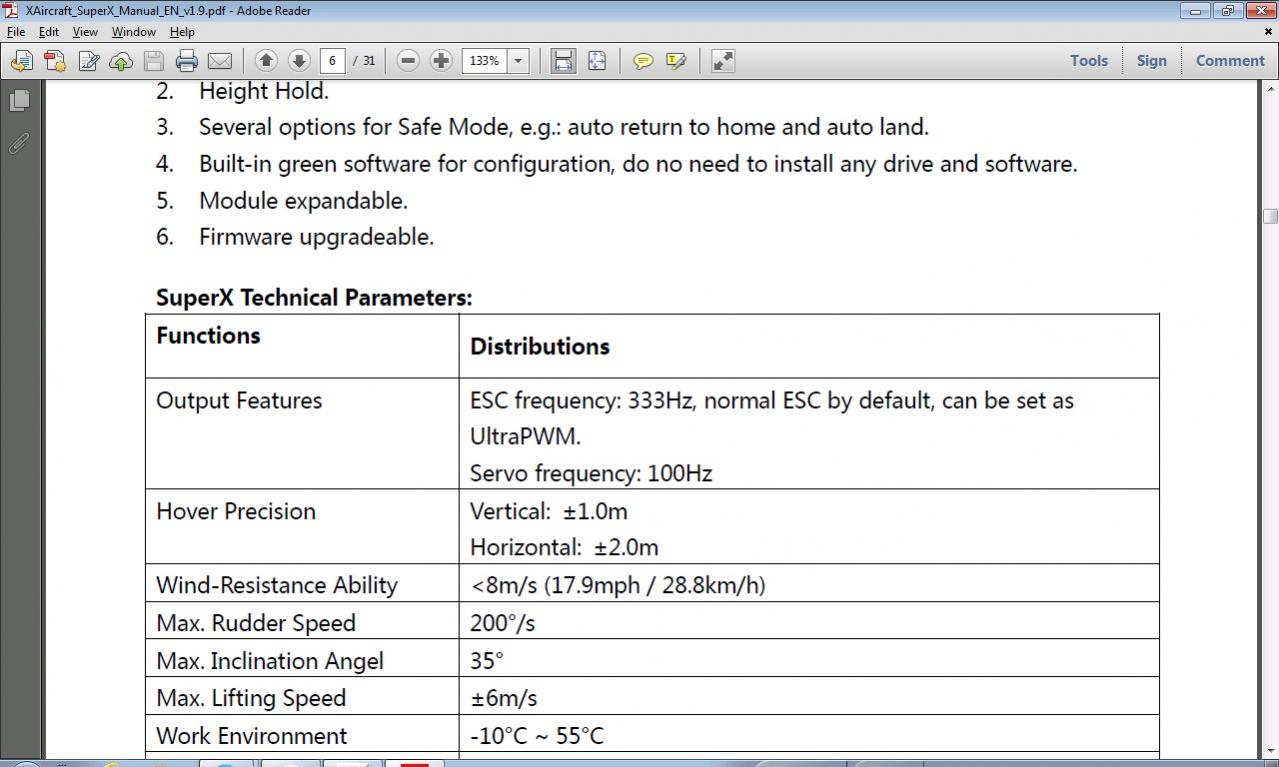
Task: Open the Sign pane
Action: [x=1151, y=60]
